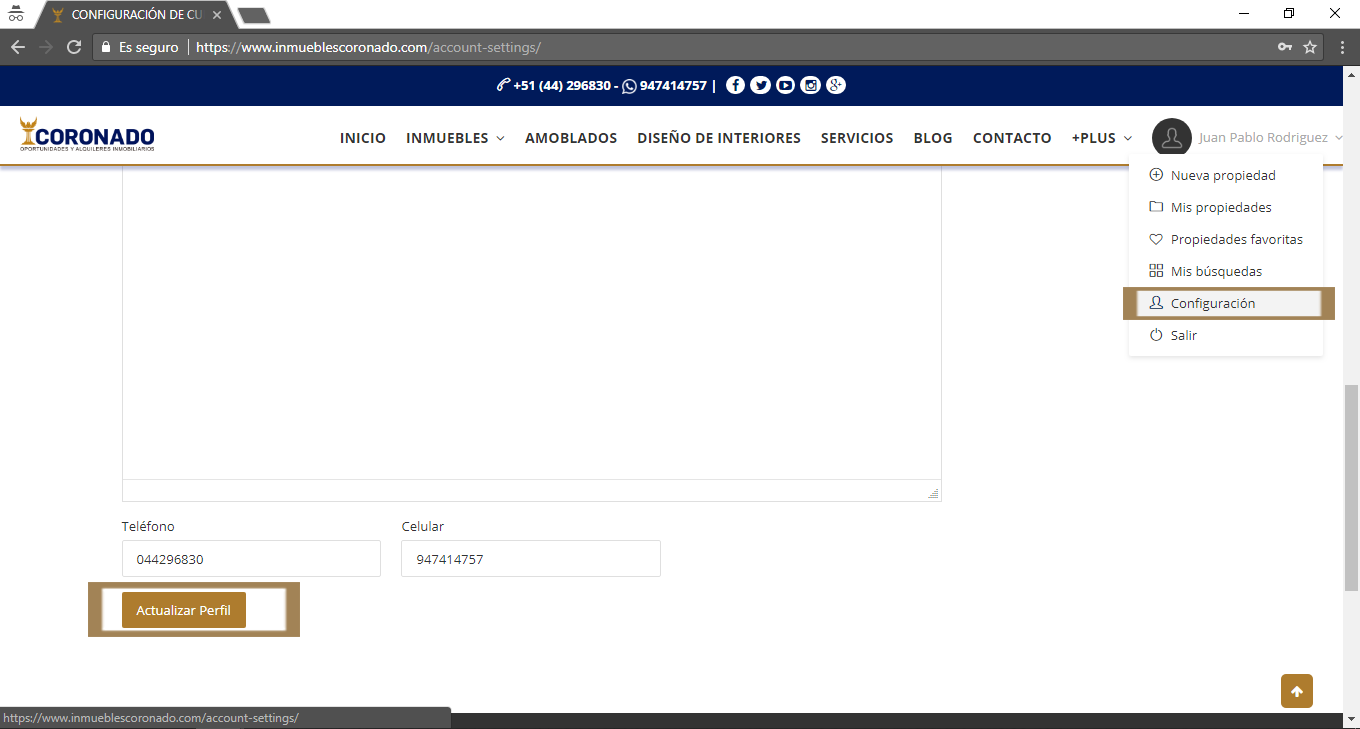This screenshot has height=729, width=1360.
Task: Open the Google Plus social icon
Action: [x=836, y=86]
